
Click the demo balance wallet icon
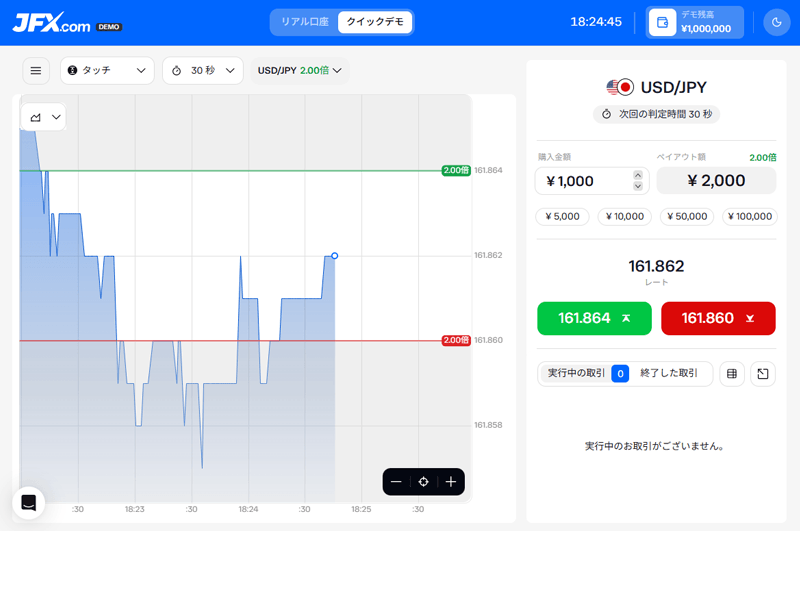pos(662,22)
